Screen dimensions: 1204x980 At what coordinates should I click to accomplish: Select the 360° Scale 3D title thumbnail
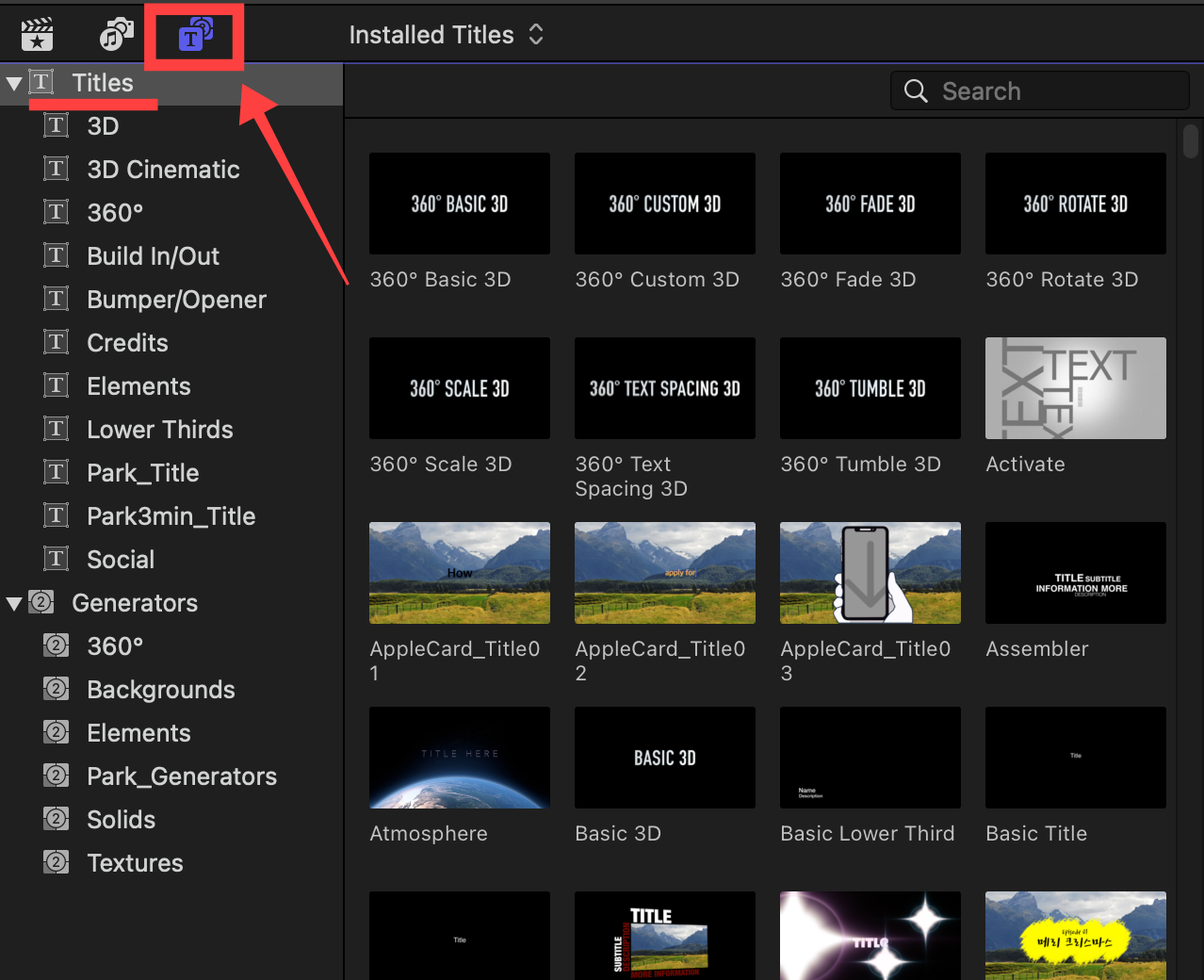(x=460, y=388)
